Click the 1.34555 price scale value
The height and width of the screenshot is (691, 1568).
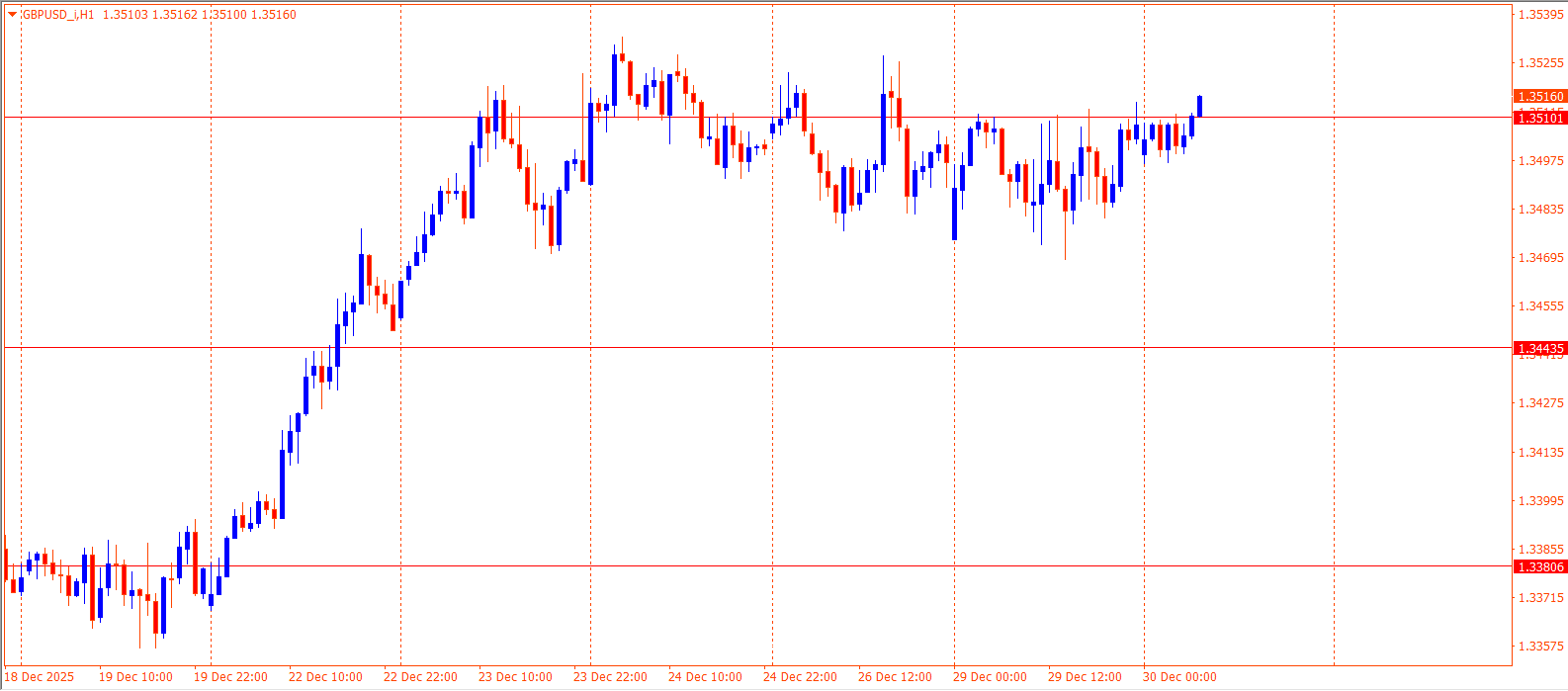[1540, 305]
